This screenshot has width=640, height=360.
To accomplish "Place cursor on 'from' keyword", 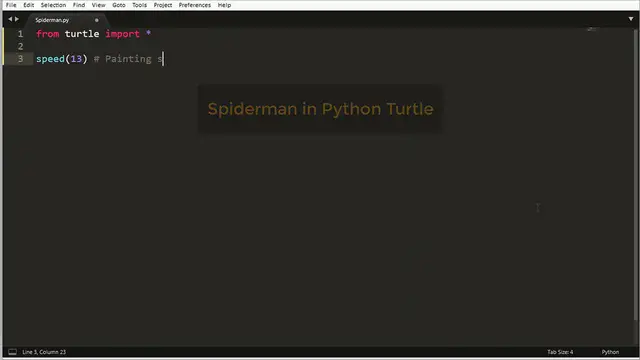I will tap(47, 34).
